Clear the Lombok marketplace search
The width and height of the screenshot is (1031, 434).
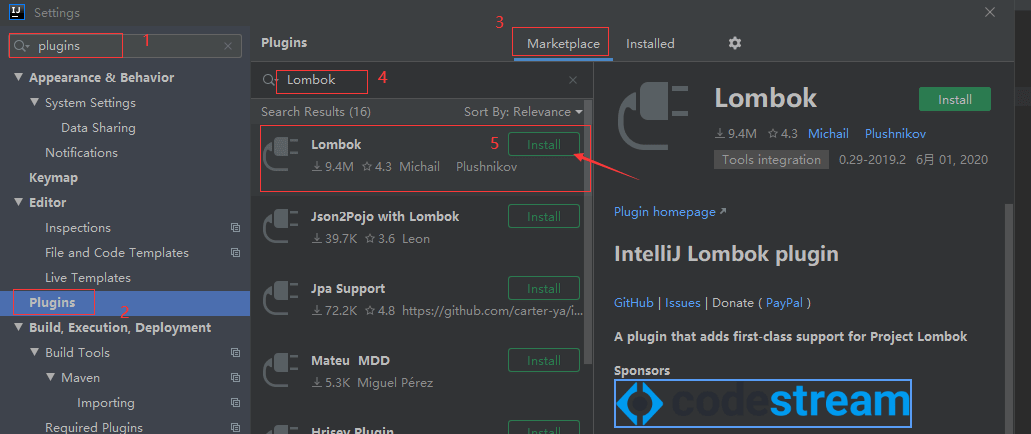(573, 80)
